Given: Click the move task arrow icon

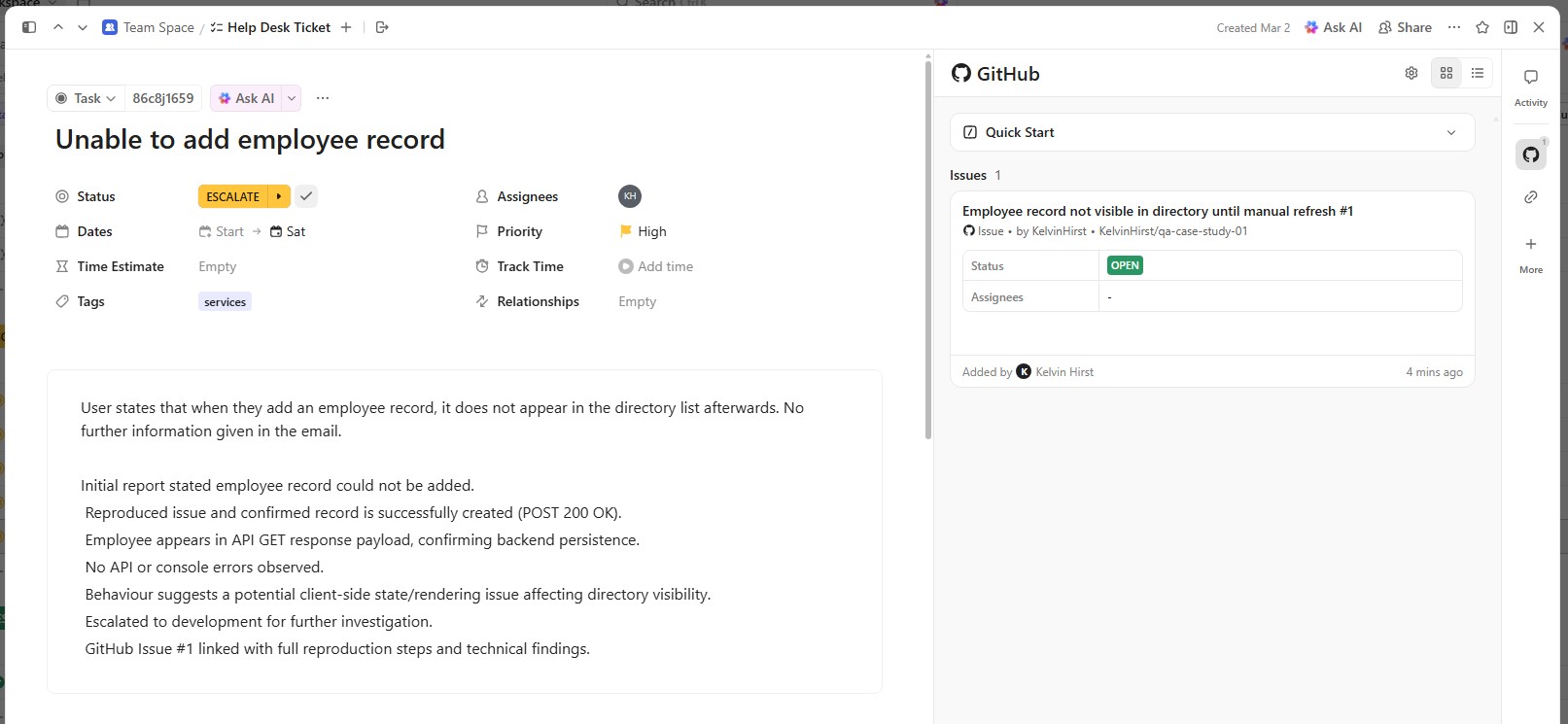Looking at the screenshot, I should tap(382, 27).
